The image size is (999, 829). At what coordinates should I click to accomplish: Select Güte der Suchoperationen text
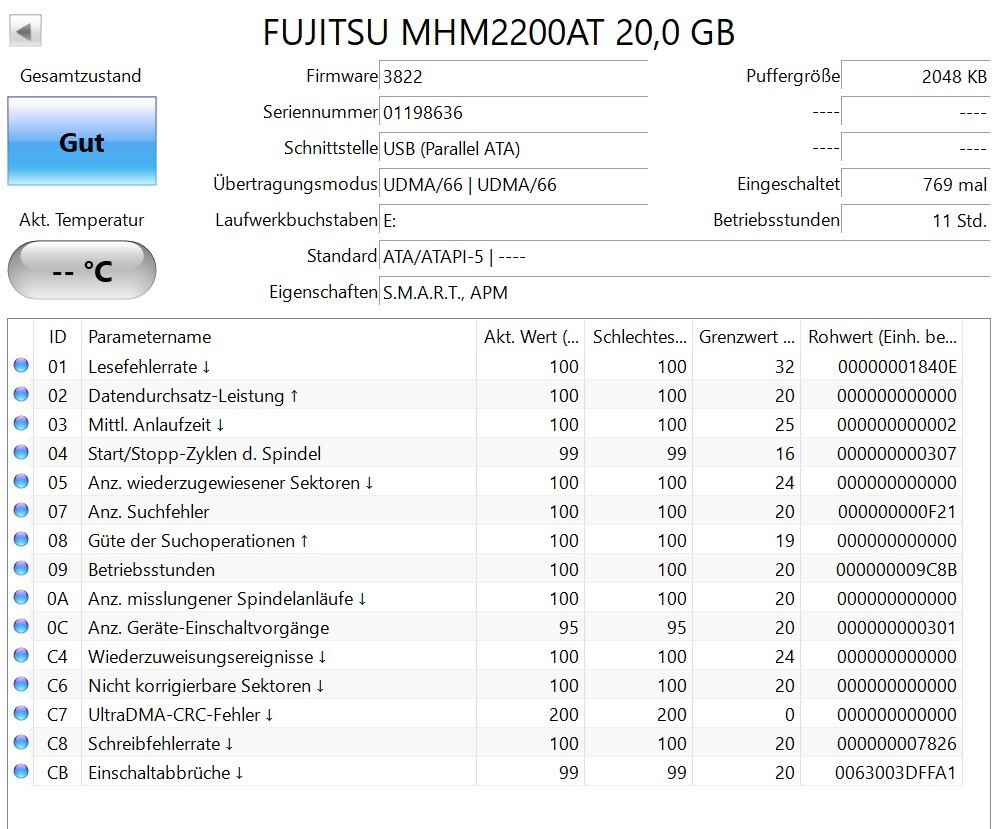198,540
